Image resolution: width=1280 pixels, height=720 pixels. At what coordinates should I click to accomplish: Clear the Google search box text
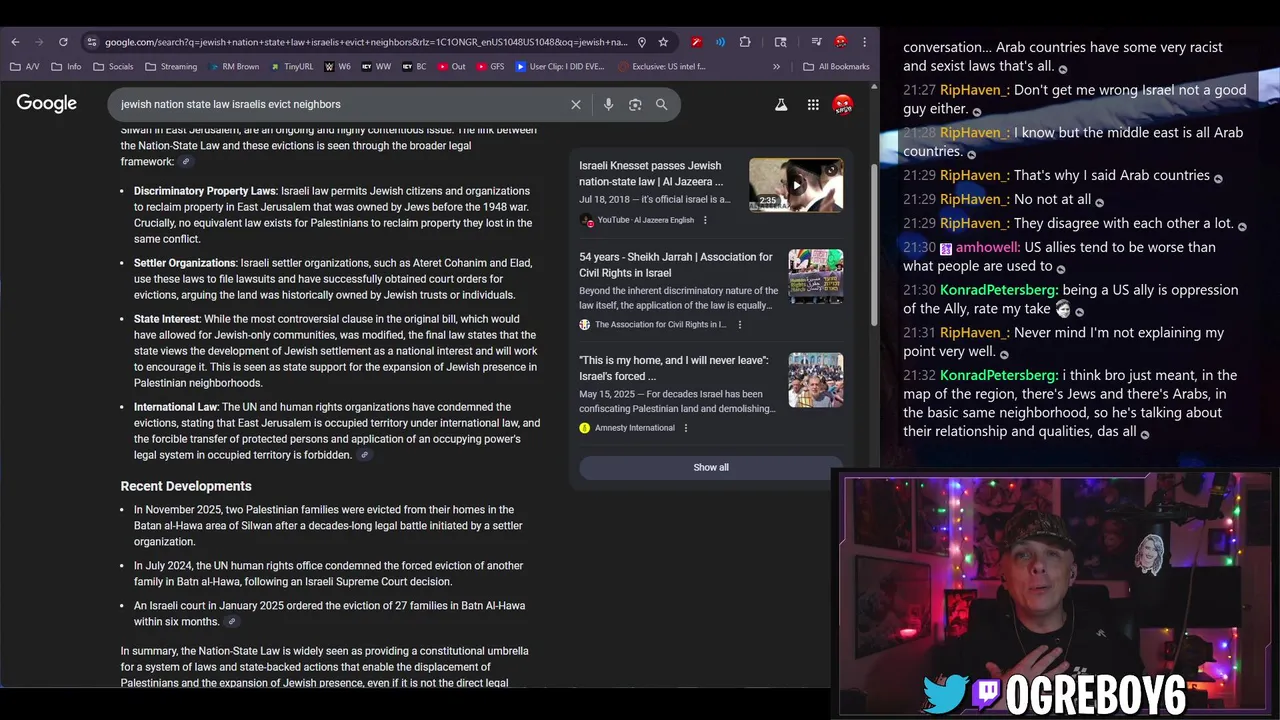coord(576,104)
